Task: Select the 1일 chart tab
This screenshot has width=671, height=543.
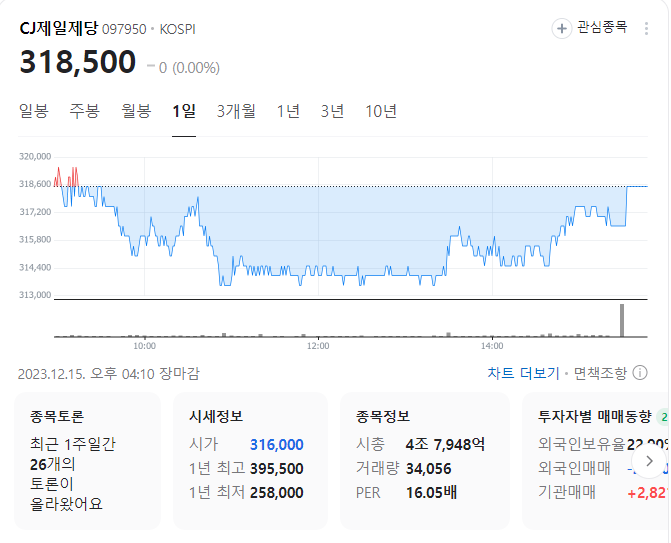Action: (184, 111)
